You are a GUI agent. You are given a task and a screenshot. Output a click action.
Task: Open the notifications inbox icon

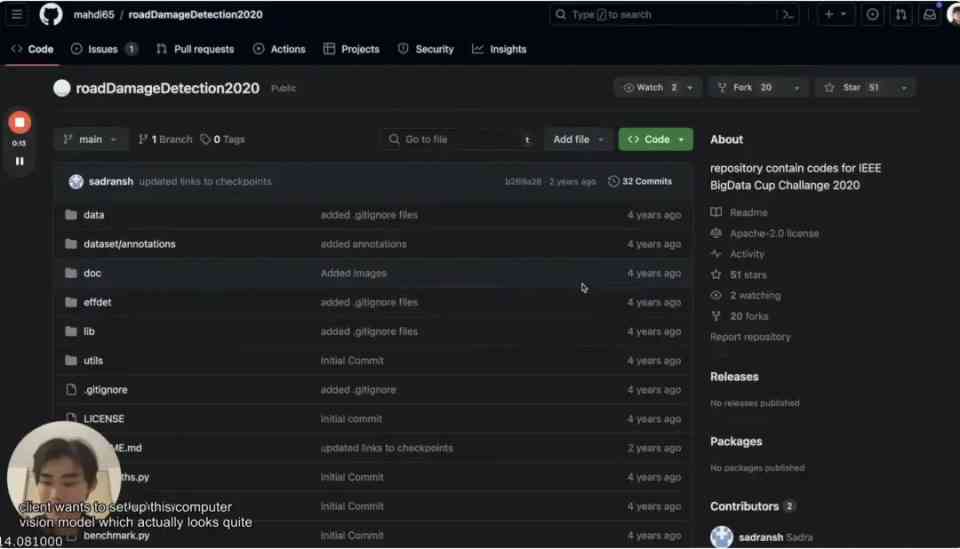click(929, 15)
